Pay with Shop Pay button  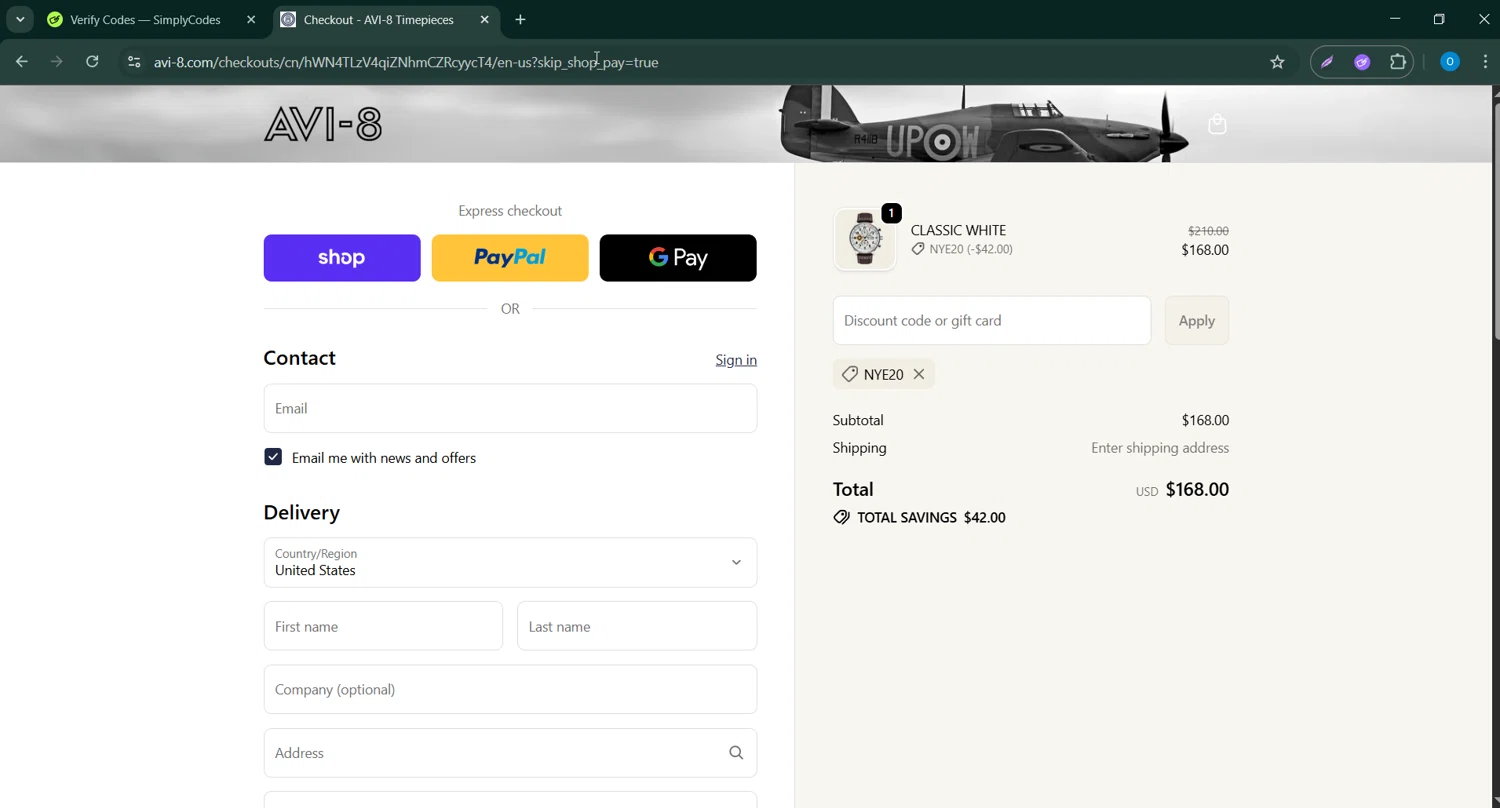point(342,258)
